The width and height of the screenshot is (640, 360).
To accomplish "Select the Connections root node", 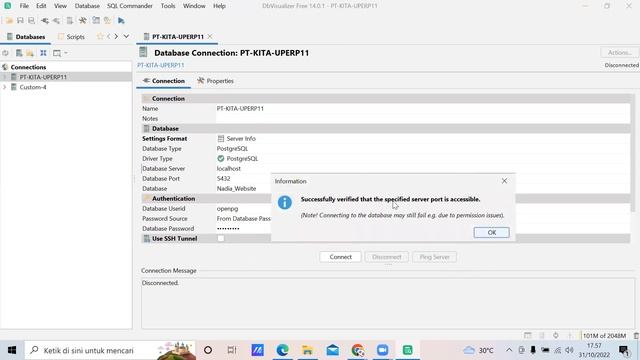I will click(28, 67).
